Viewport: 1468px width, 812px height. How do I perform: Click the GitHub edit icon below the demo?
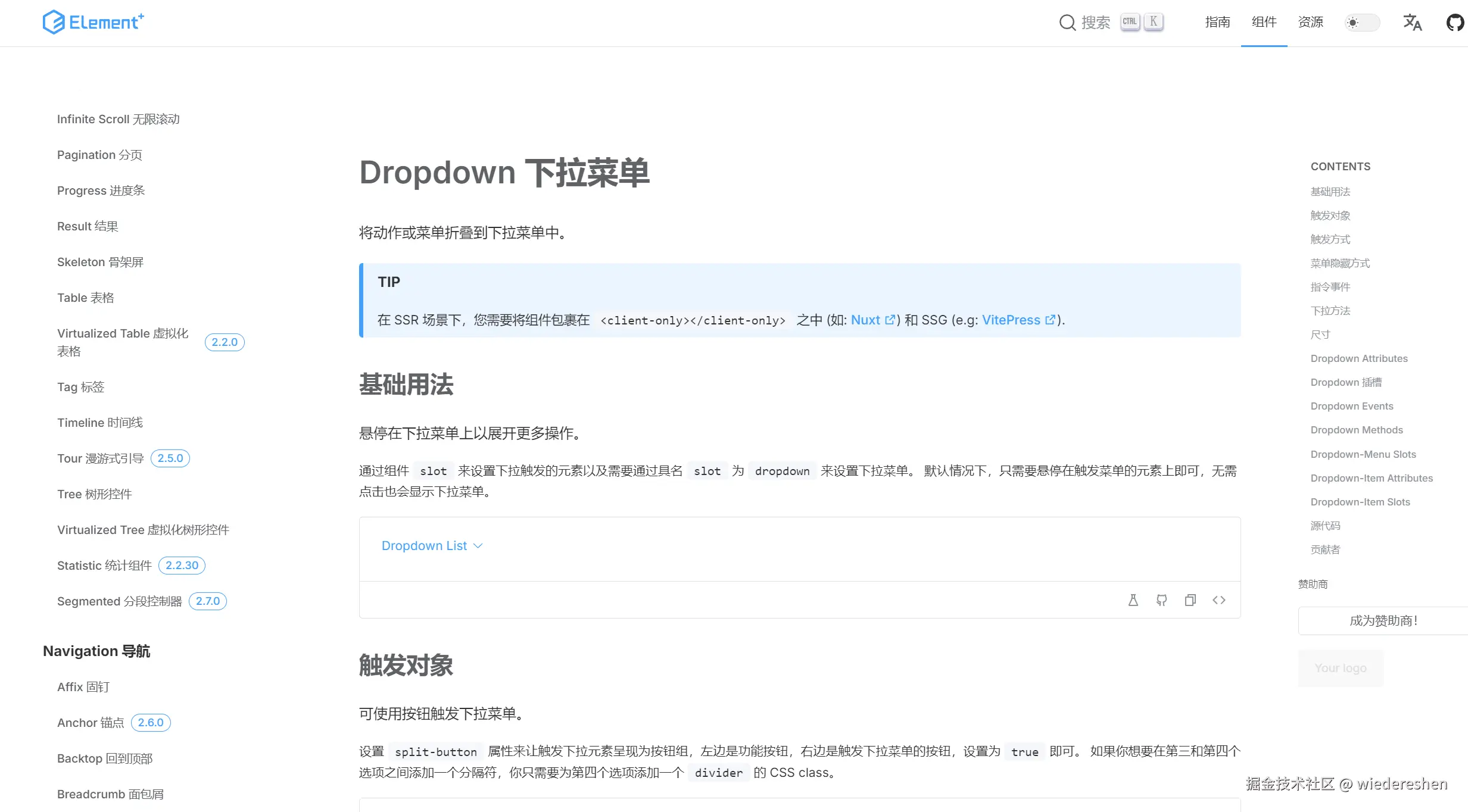1161,600
